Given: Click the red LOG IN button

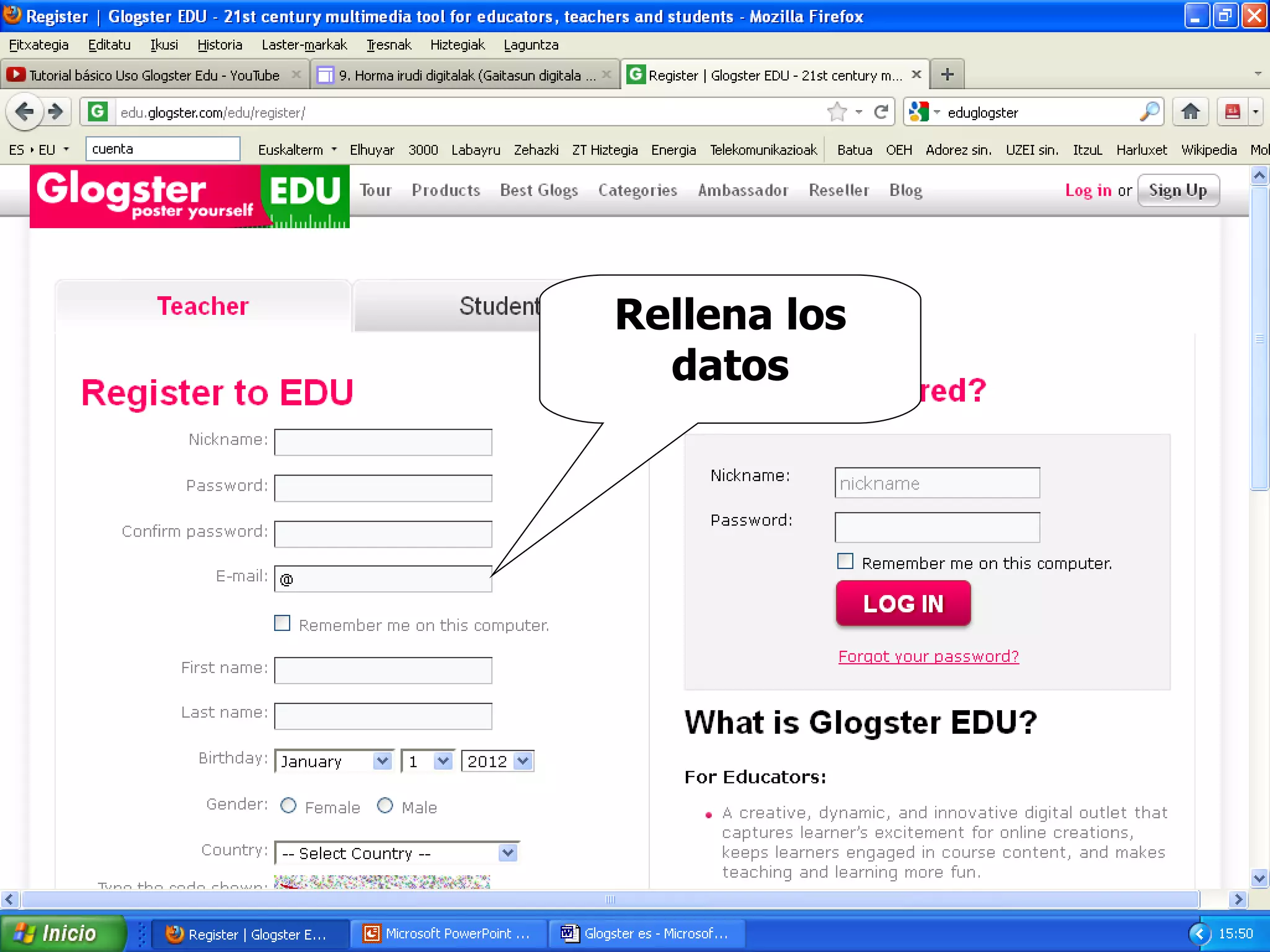Looking at the screenshot, I should pyautogui.click(x=903, y=603).
